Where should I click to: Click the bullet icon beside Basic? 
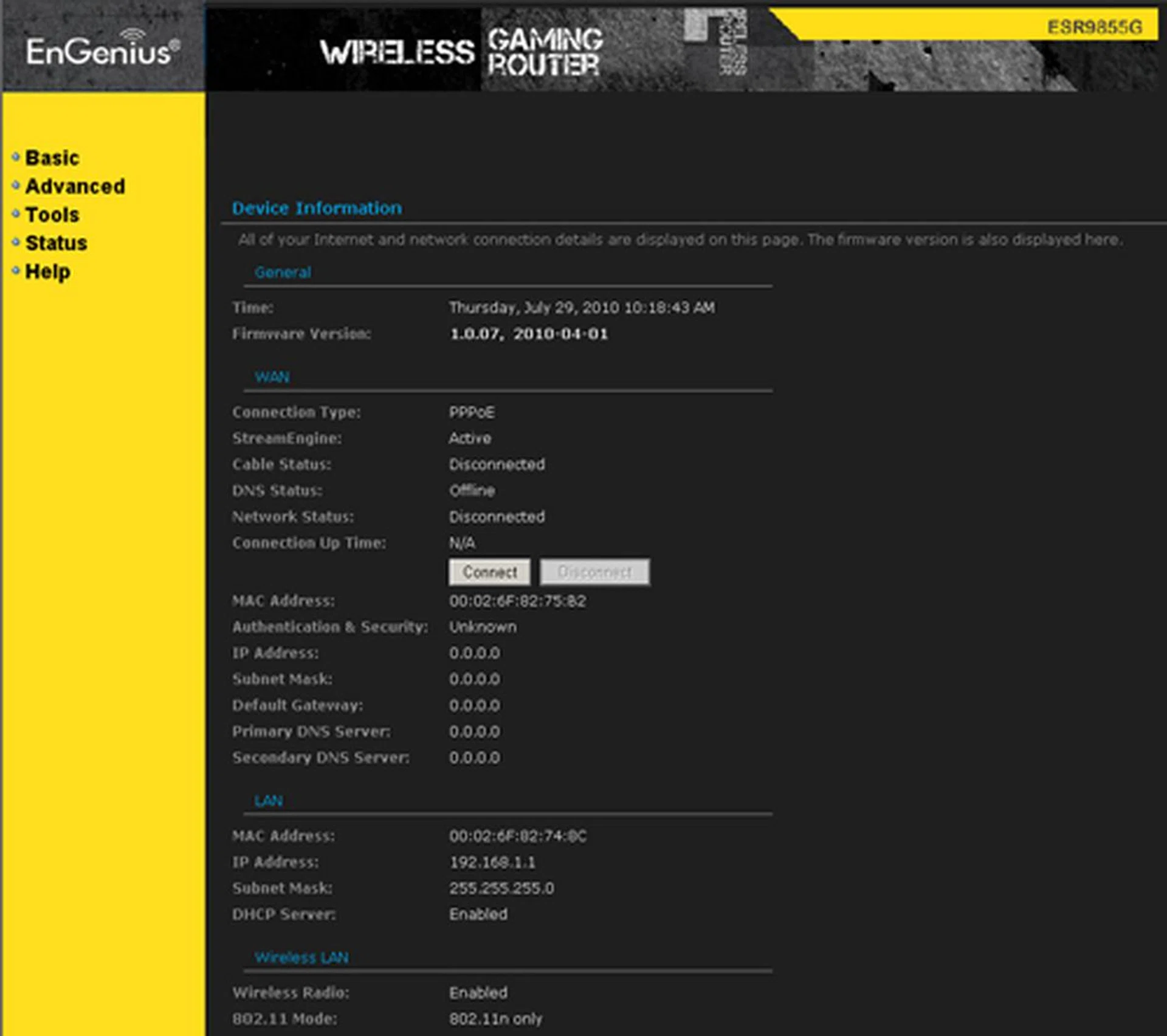click(x=16, y=157)
